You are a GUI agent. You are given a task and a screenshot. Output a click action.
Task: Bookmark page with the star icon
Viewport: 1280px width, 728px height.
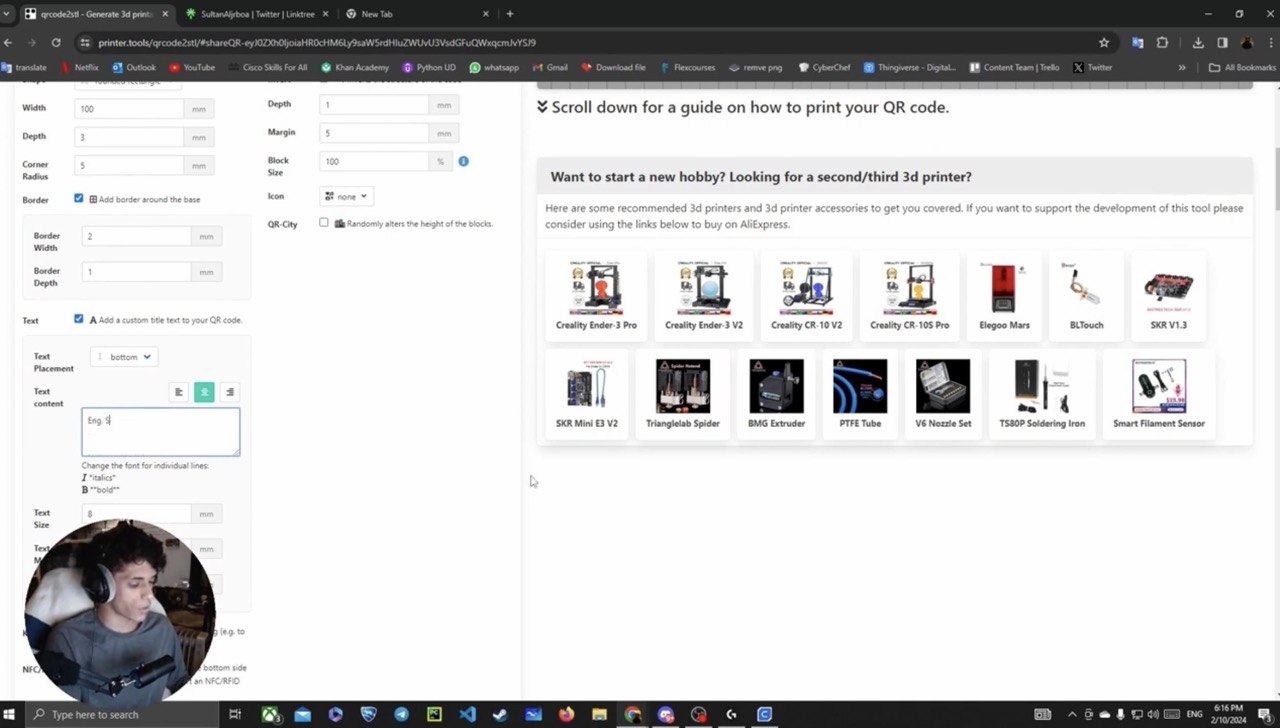1104,43
